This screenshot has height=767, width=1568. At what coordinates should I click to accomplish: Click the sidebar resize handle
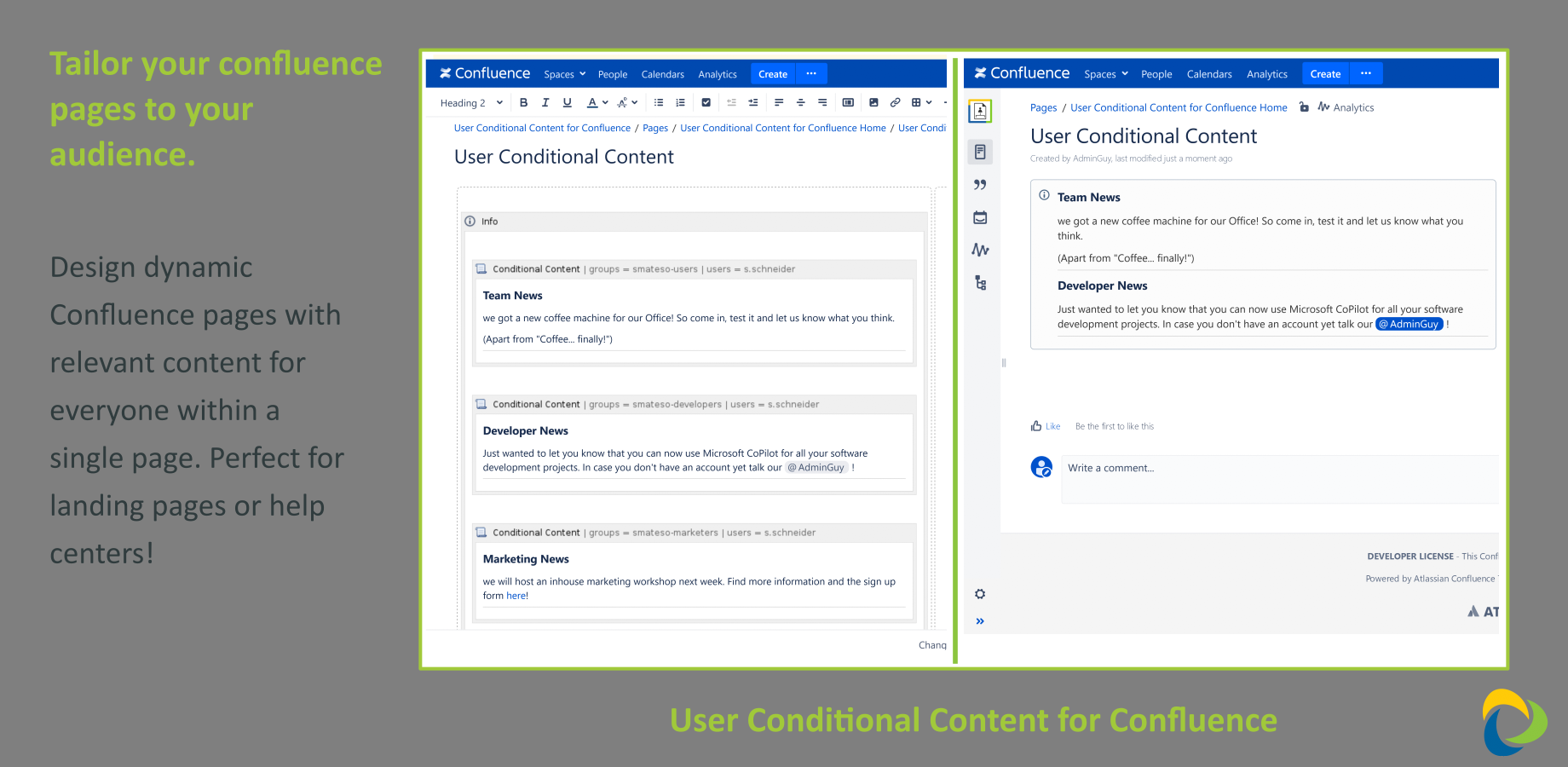1004,363
